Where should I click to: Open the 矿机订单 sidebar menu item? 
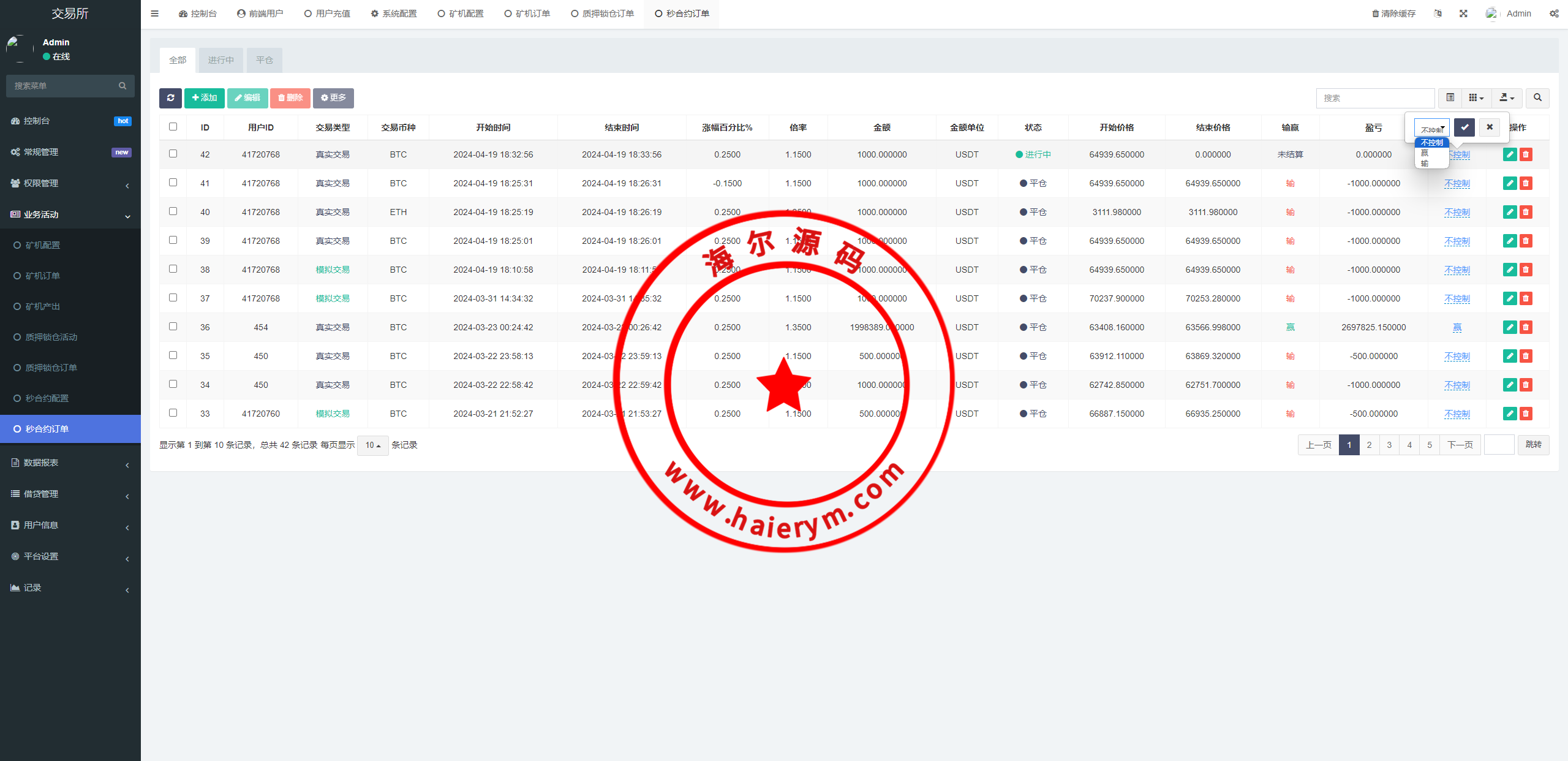point(43,276)
